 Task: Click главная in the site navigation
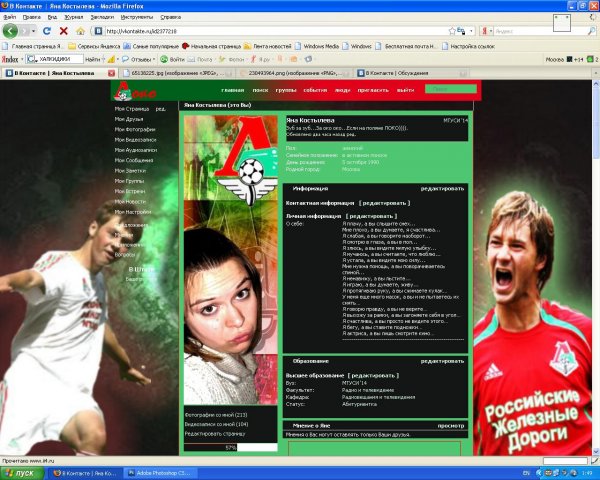(232, 90)
